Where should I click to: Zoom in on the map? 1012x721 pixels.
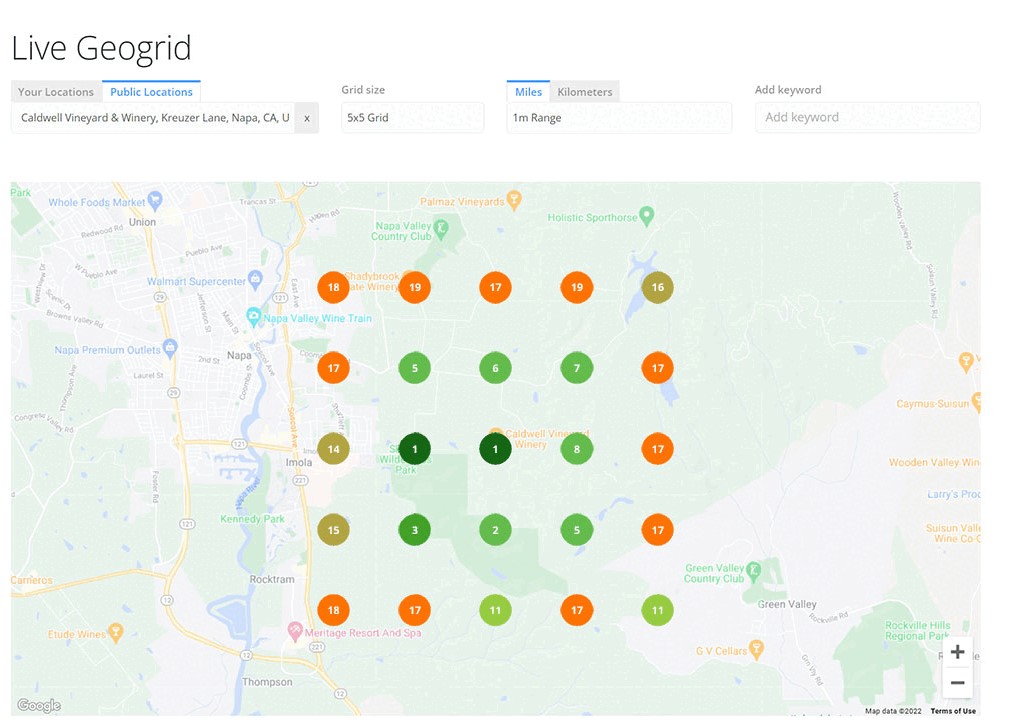pos(957,652)
